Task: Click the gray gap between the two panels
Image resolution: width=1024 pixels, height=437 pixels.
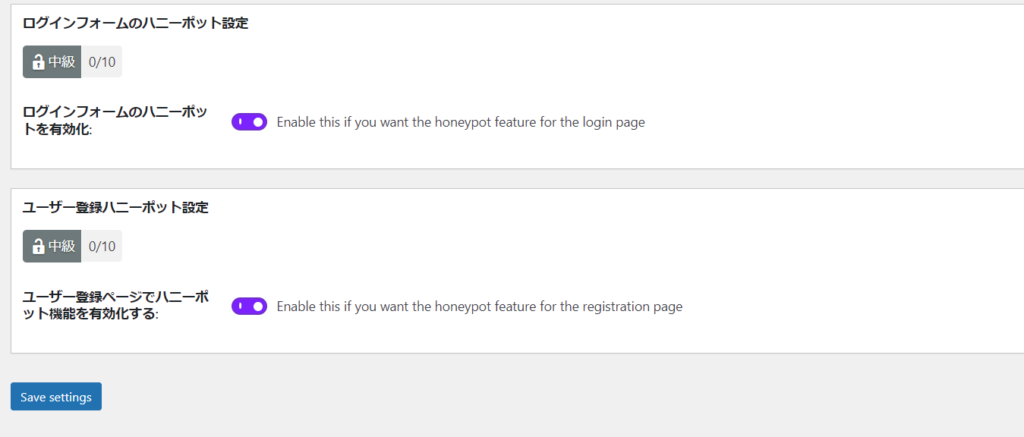Action: [500, 178]
